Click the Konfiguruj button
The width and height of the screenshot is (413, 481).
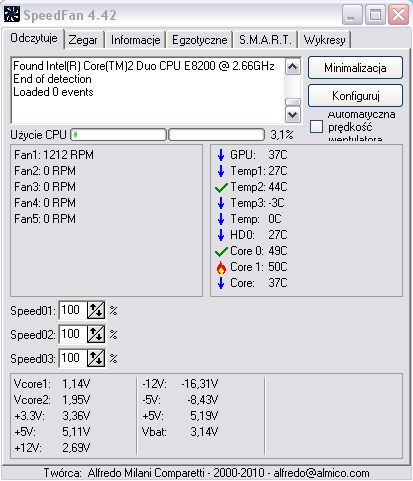point(355,96)
